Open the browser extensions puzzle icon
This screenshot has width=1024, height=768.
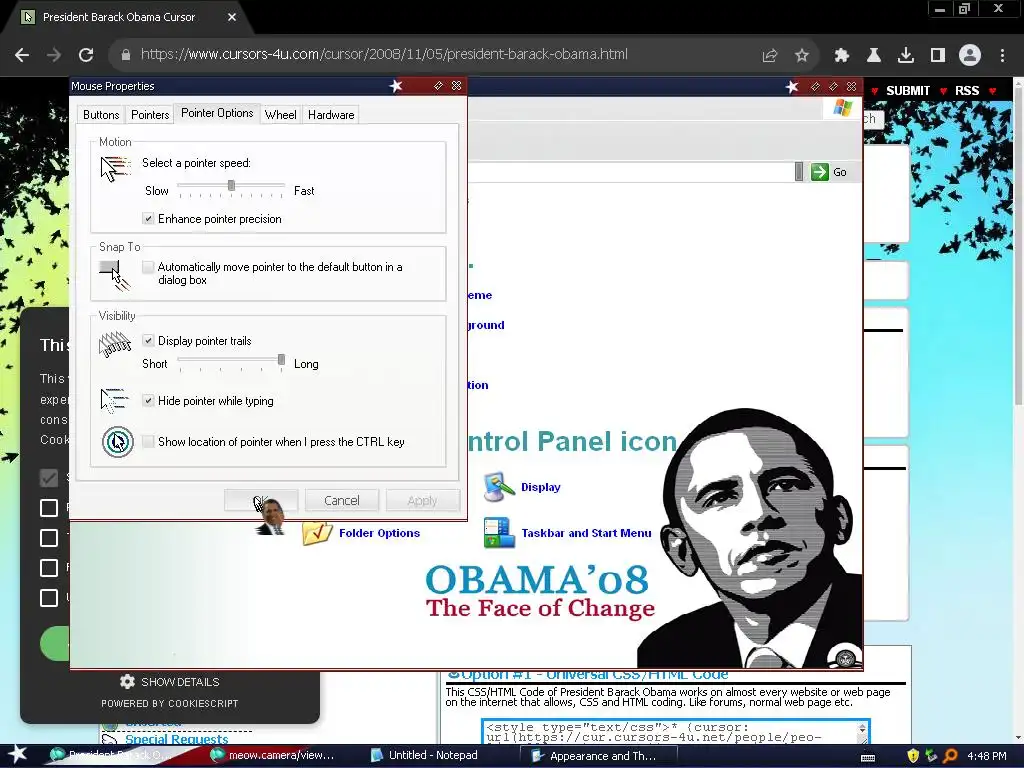coord(841,56)
